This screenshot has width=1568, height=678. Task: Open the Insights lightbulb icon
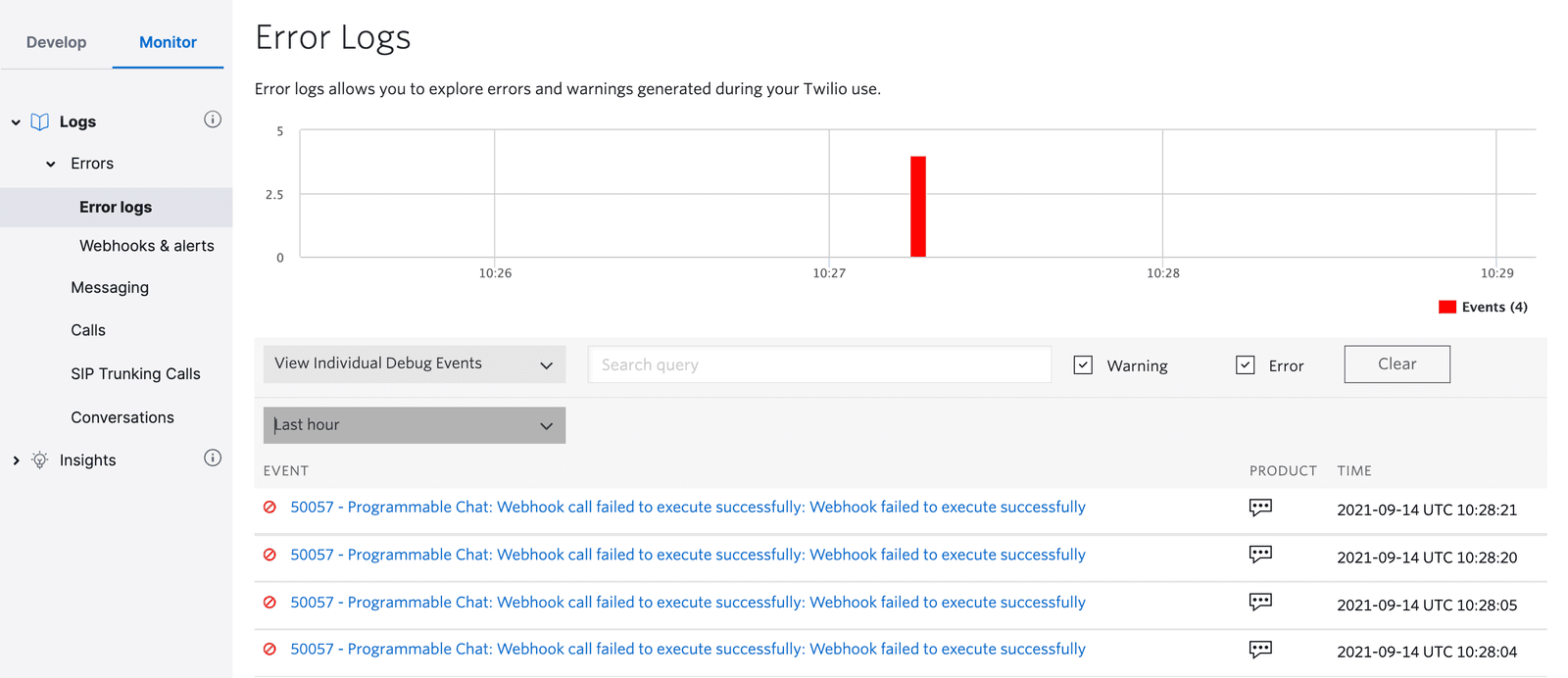click(x=39, y=460)
